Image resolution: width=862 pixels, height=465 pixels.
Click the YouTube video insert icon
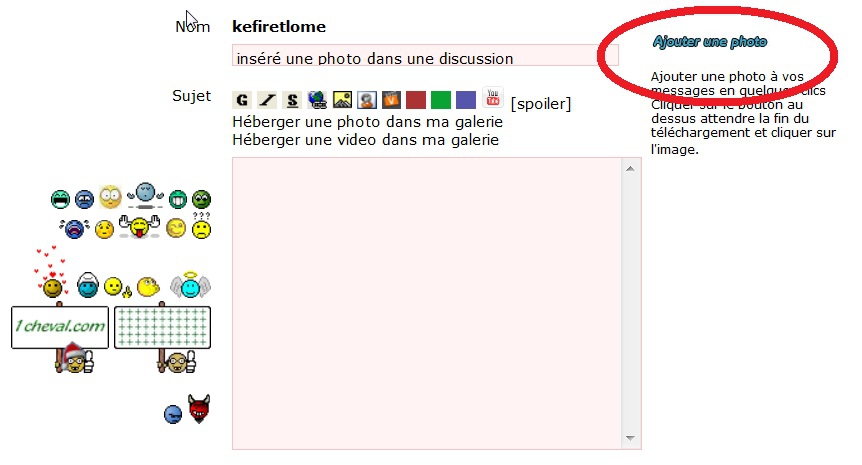tap(492, 98)
